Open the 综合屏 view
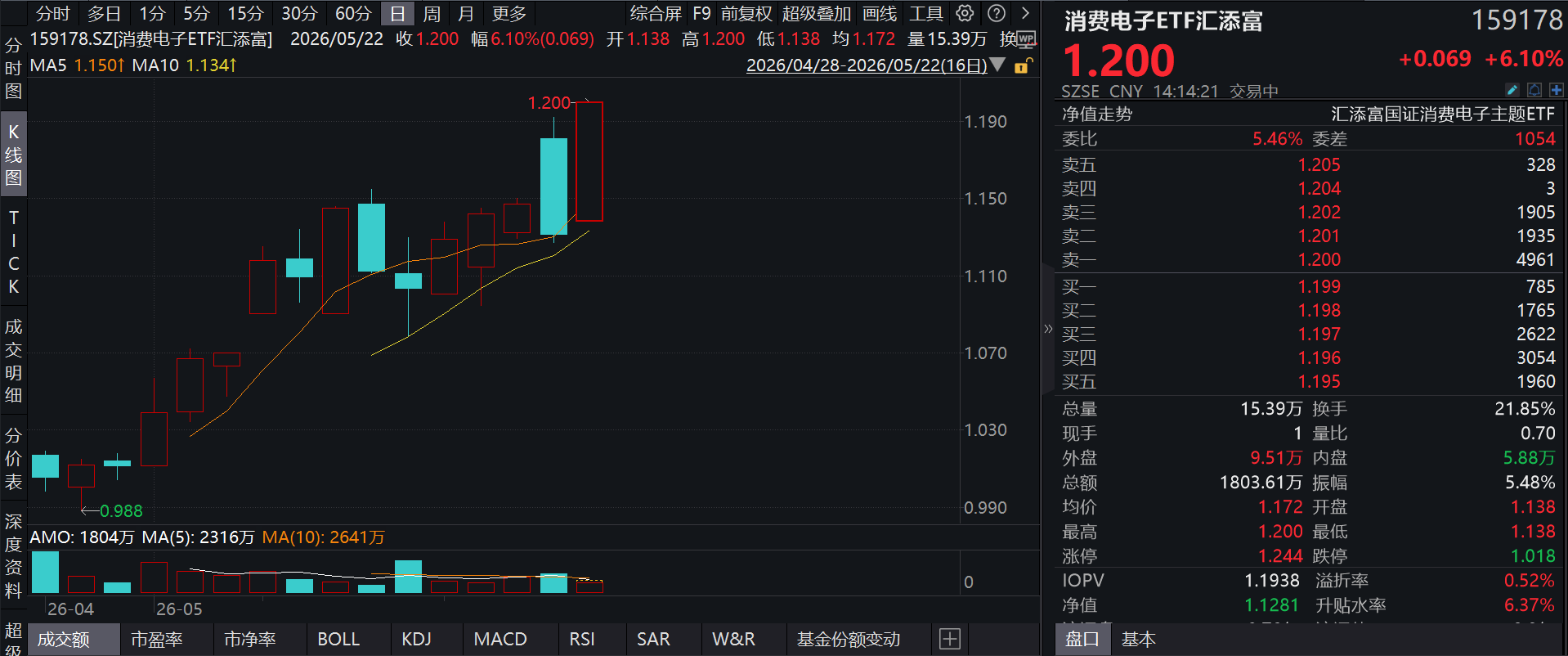 656,13
